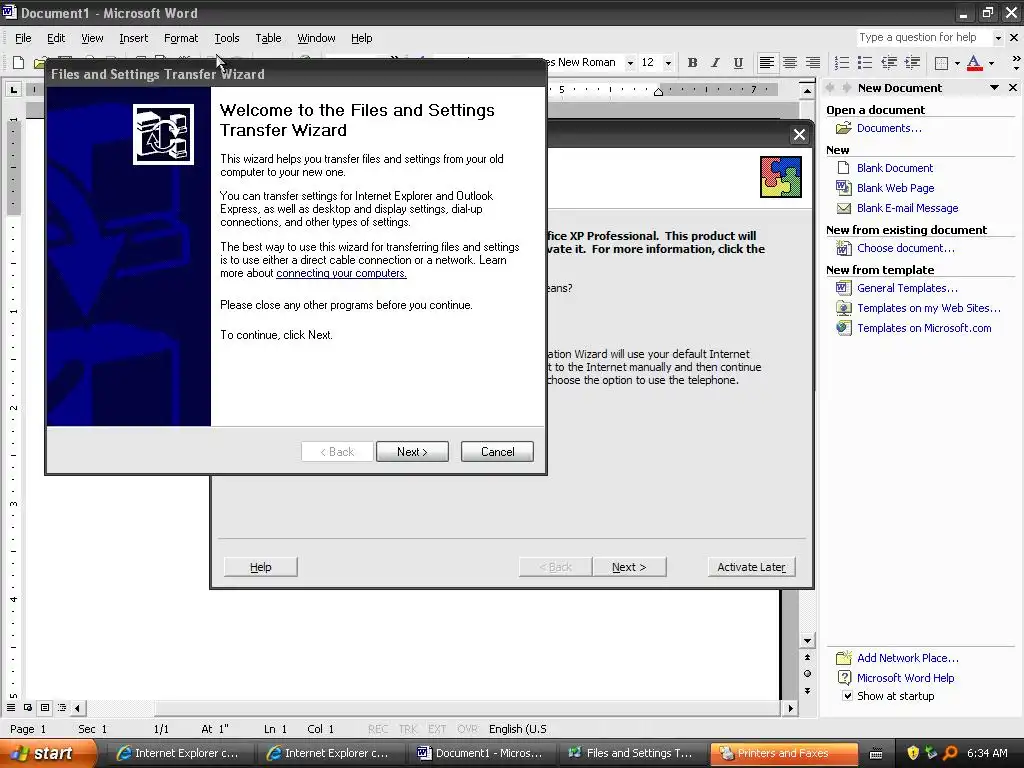Open the font size dropdown
Screen dimensions: 1024x768
point(667,63)
